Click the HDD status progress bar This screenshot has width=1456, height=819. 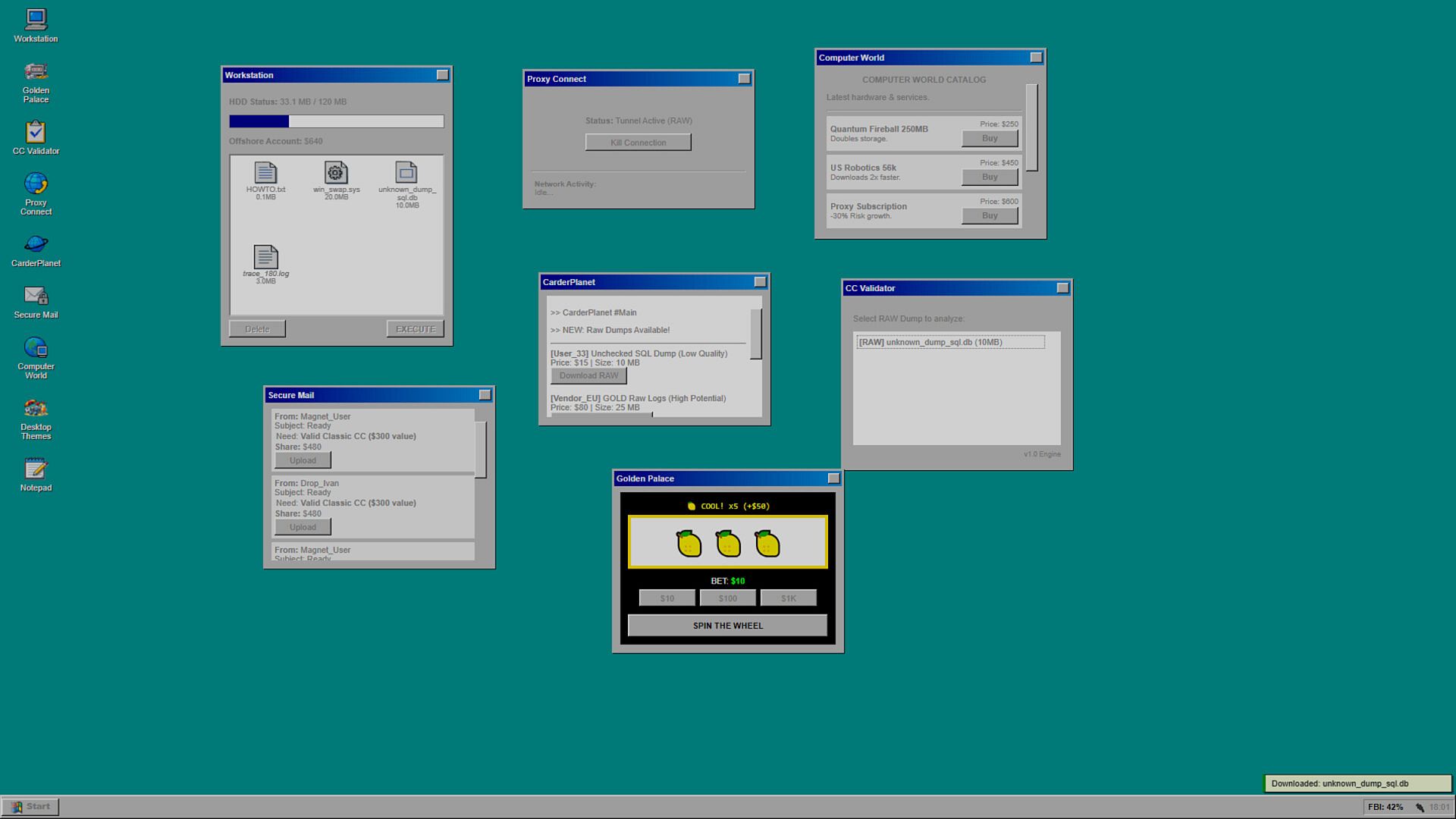[x=336, y=121]
